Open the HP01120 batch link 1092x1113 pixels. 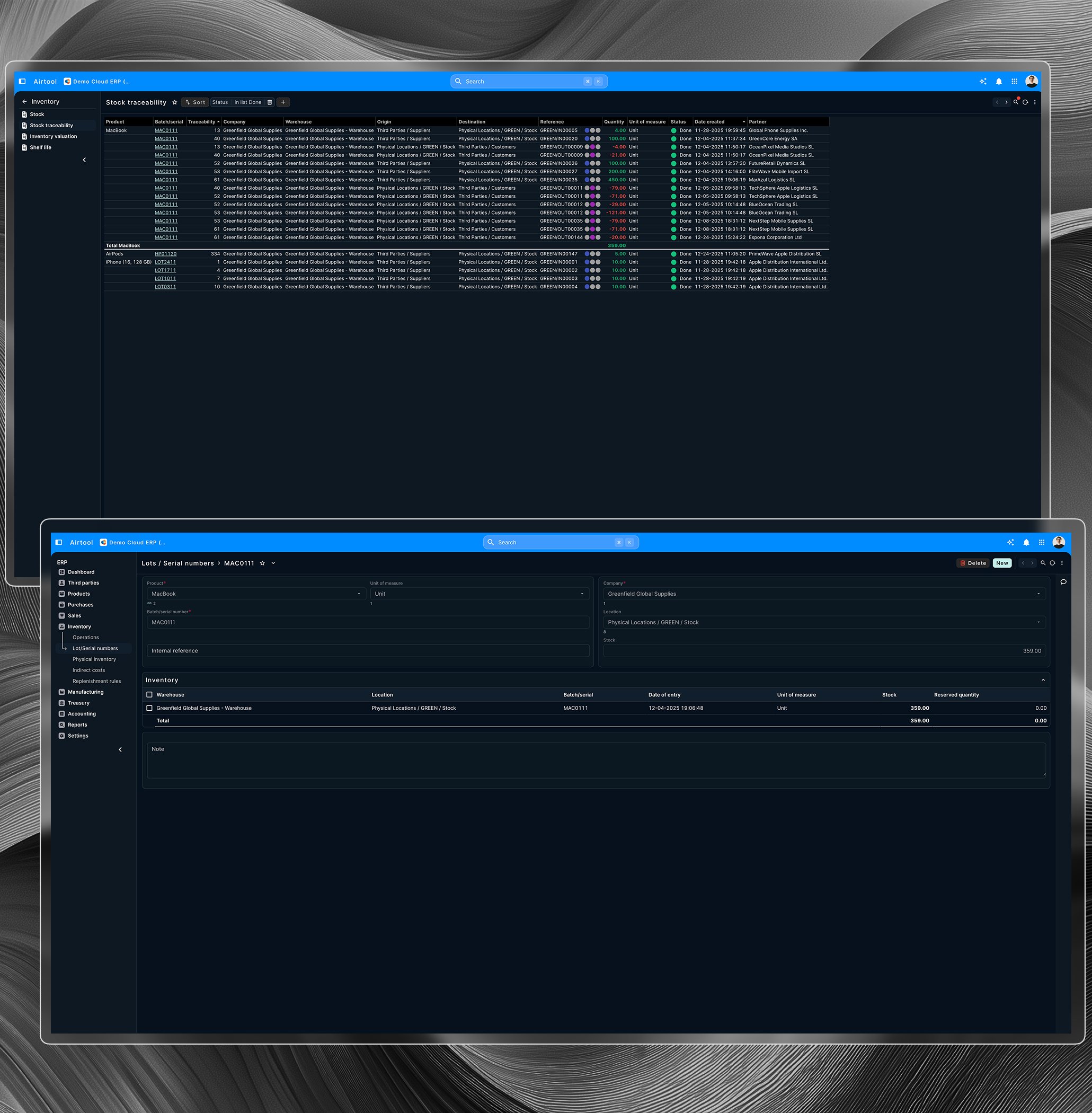coord(166,253)
